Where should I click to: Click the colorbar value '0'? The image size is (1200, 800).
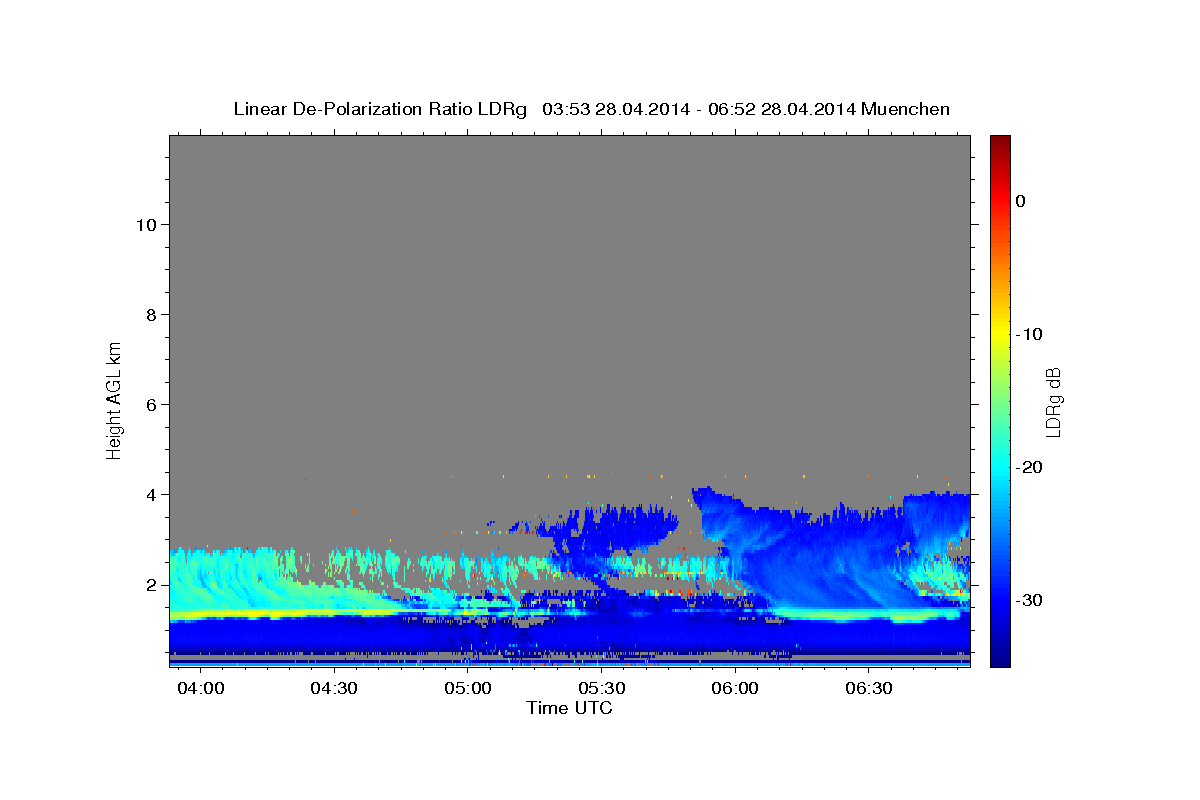pyautogui.click(x=1020, y=201)
